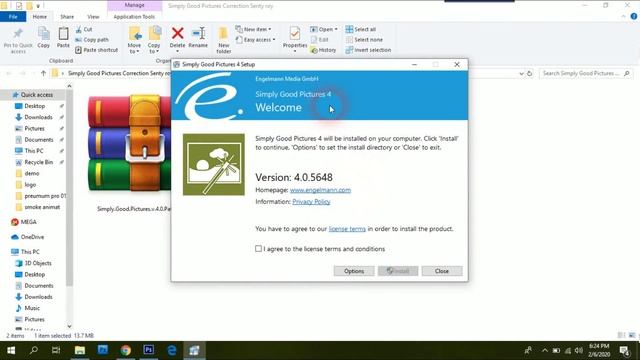
Task: Expand the Delete dropdown arrow
Action: pyautogui.click(x=177, y=52)
